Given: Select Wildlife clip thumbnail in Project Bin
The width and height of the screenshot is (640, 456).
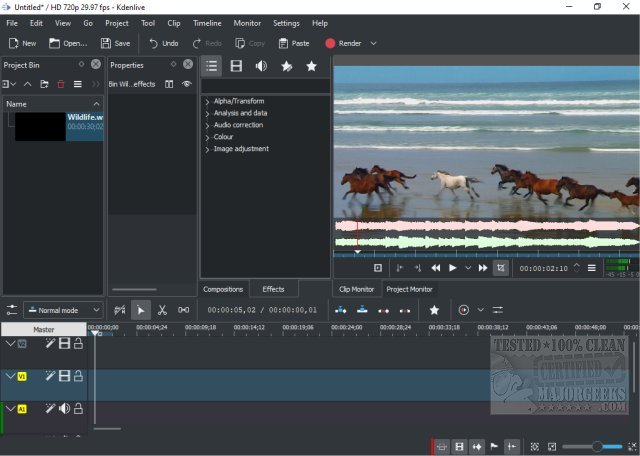Looking at the screenshot, I should pos(38,126).
